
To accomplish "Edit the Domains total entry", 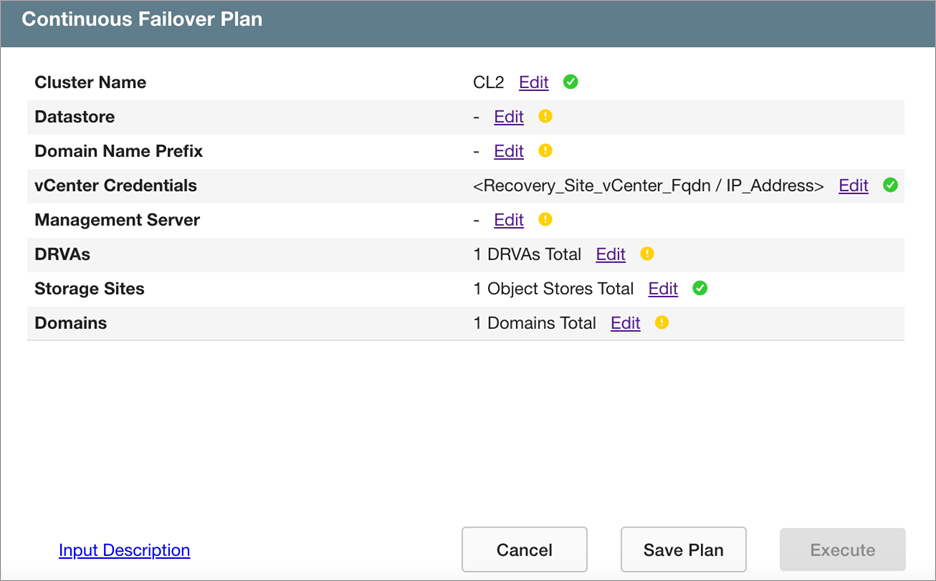I will pos(626,323).
